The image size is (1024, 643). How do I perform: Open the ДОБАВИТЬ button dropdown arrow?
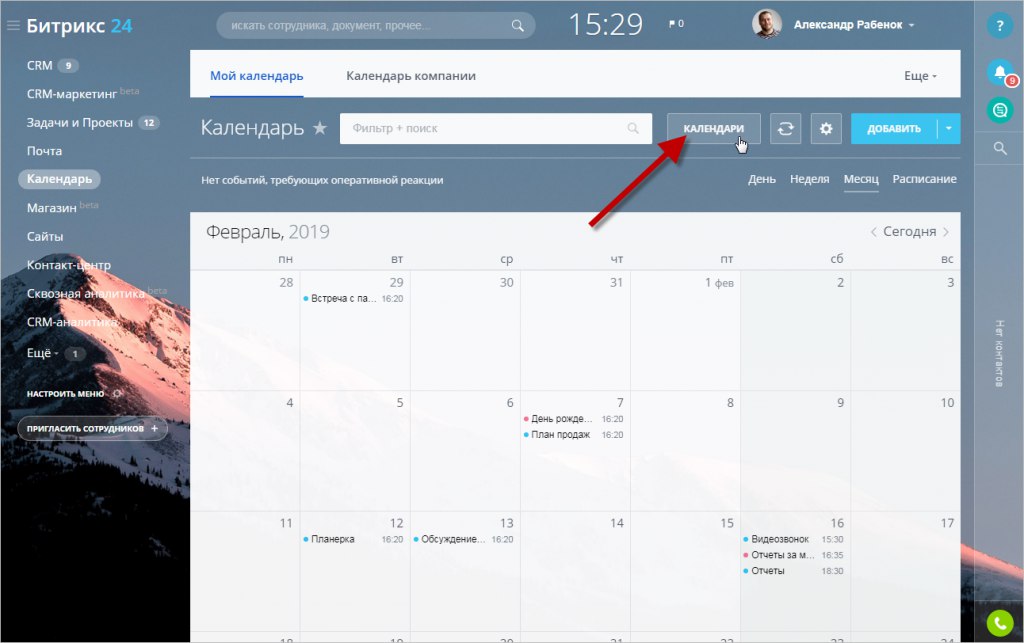click(x=948, y=129)
